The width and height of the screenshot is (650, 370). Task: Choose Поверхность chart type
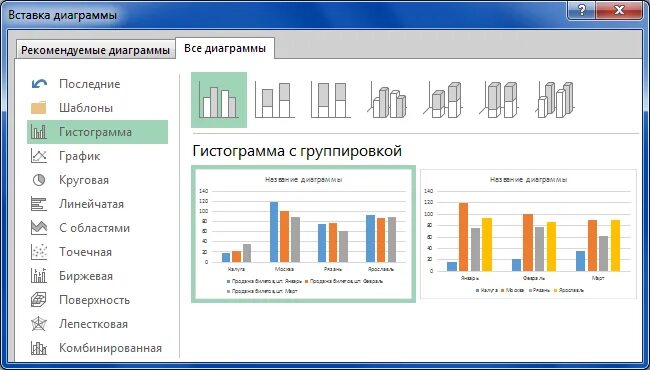[97, 300]
